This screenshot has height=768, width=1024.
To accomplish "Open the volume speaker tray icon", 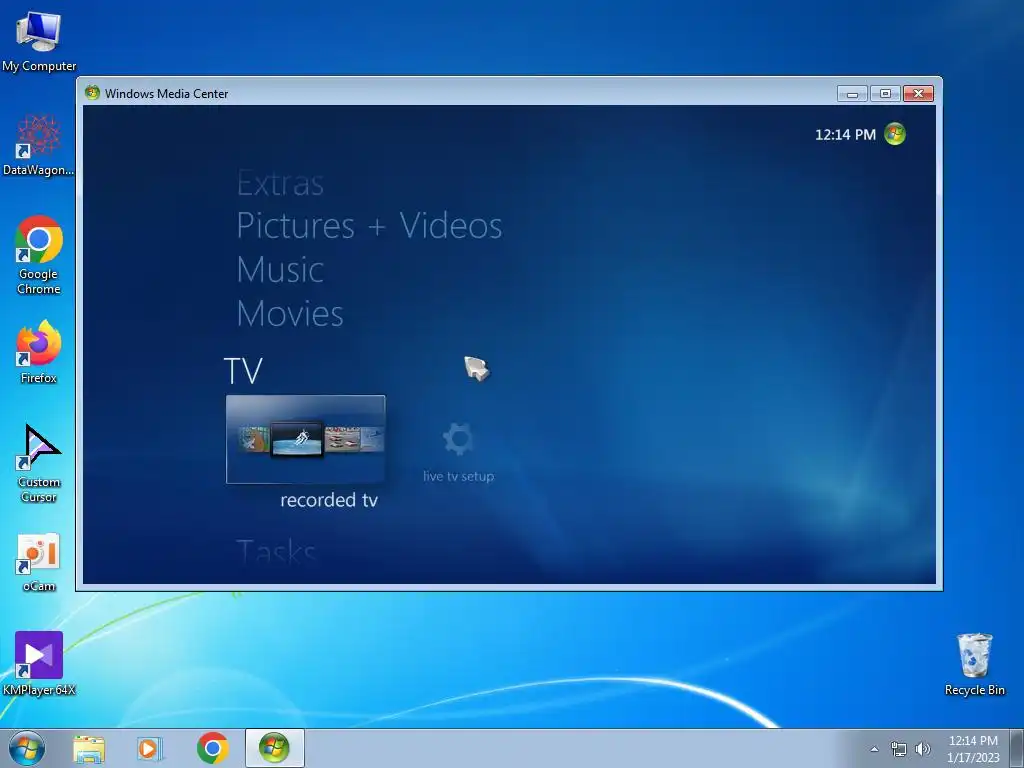I will (x=923, y=749).
